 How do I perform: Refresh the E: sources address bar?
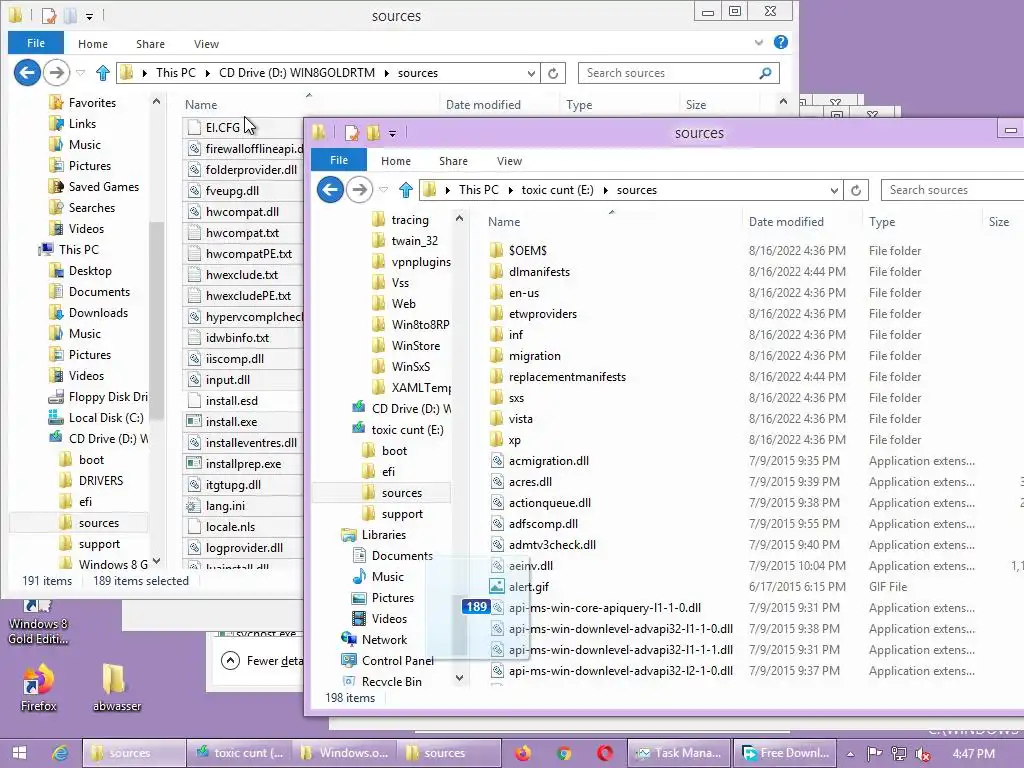[x=856, y=190]
